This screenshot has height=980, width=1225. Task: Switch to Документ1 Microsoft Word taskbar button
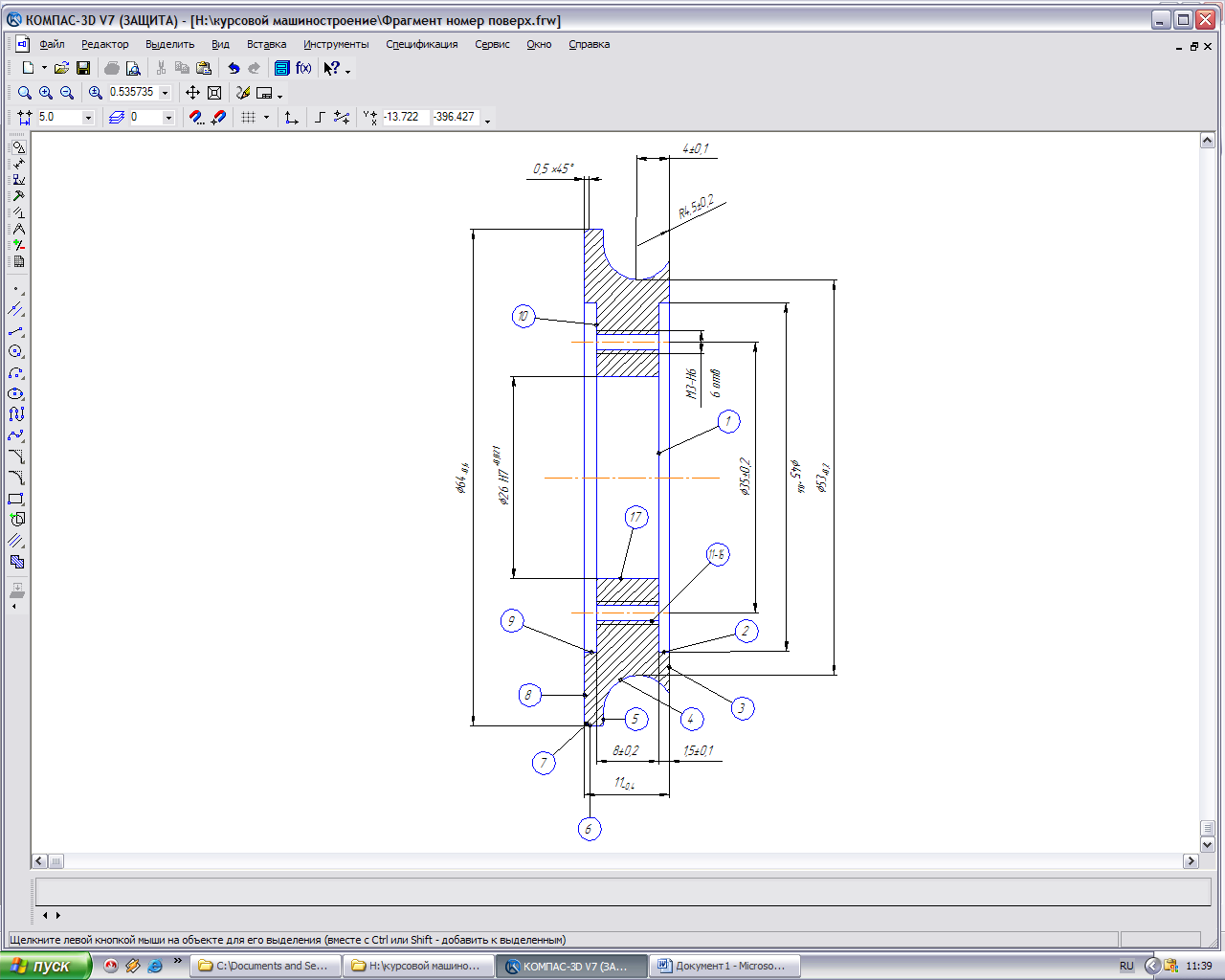(x=722, y=966)
